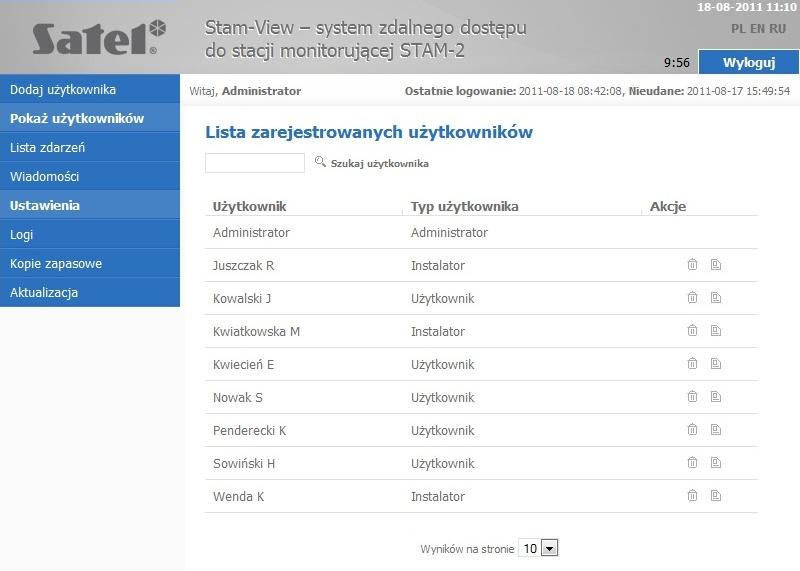800x571 pixels.
Task: Select Nowak S name
Action: (x=238, y=398)
